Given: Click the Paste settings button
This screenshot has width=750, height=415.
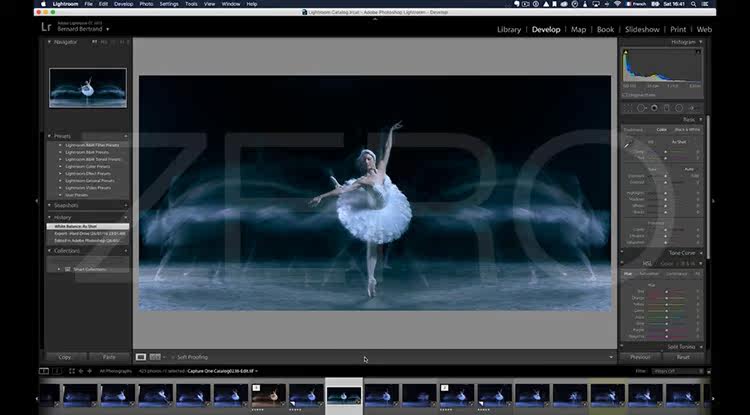Looking at the screenshot, I should (x=109, y=357).
